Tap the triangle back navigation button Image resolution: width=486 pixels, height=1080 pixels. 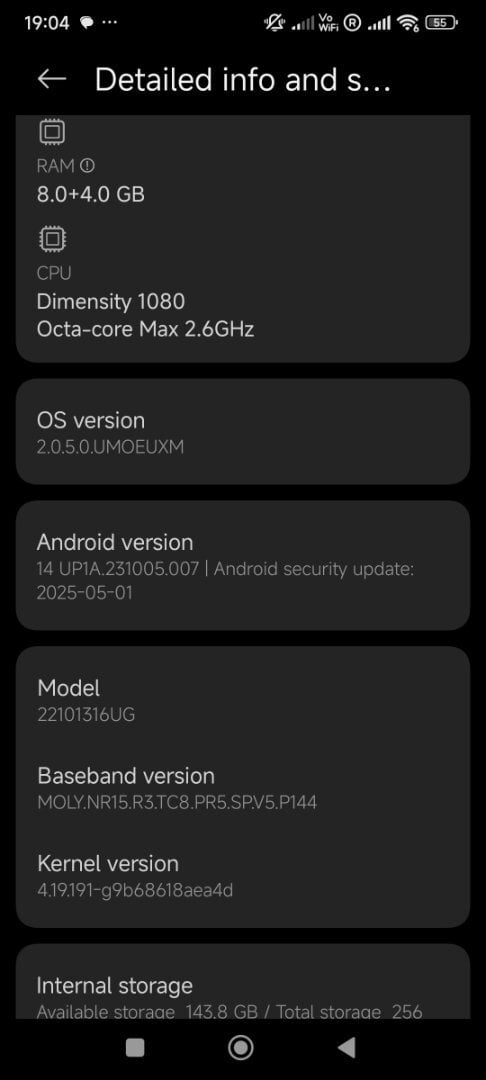[346, 1048]
